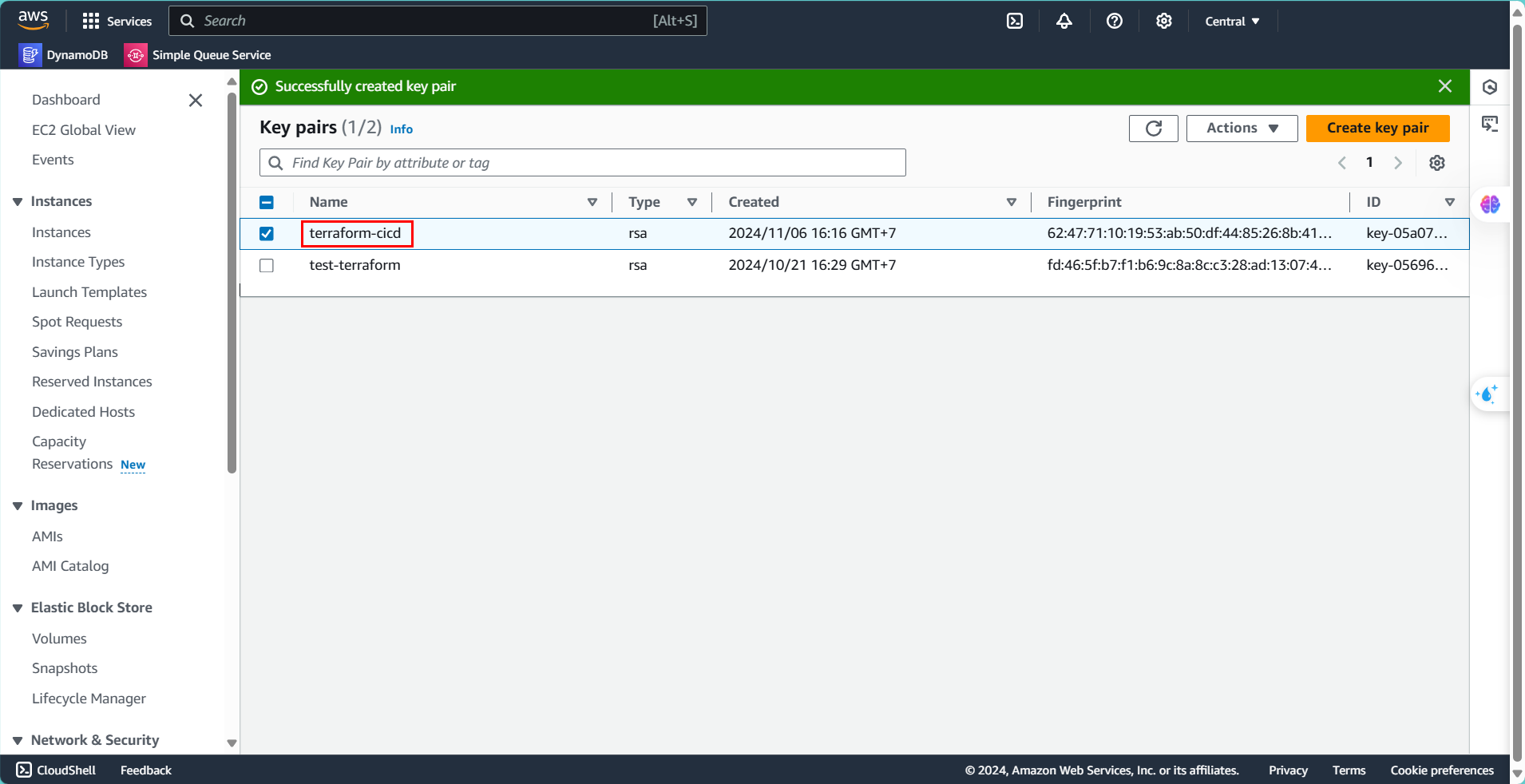Open the notifications bell

coord(1064,22)
